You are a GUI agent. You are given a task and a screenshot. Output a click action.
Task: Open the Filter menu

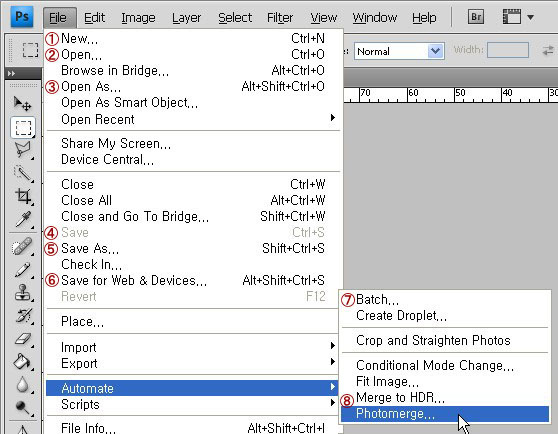[x=280, y=17]
